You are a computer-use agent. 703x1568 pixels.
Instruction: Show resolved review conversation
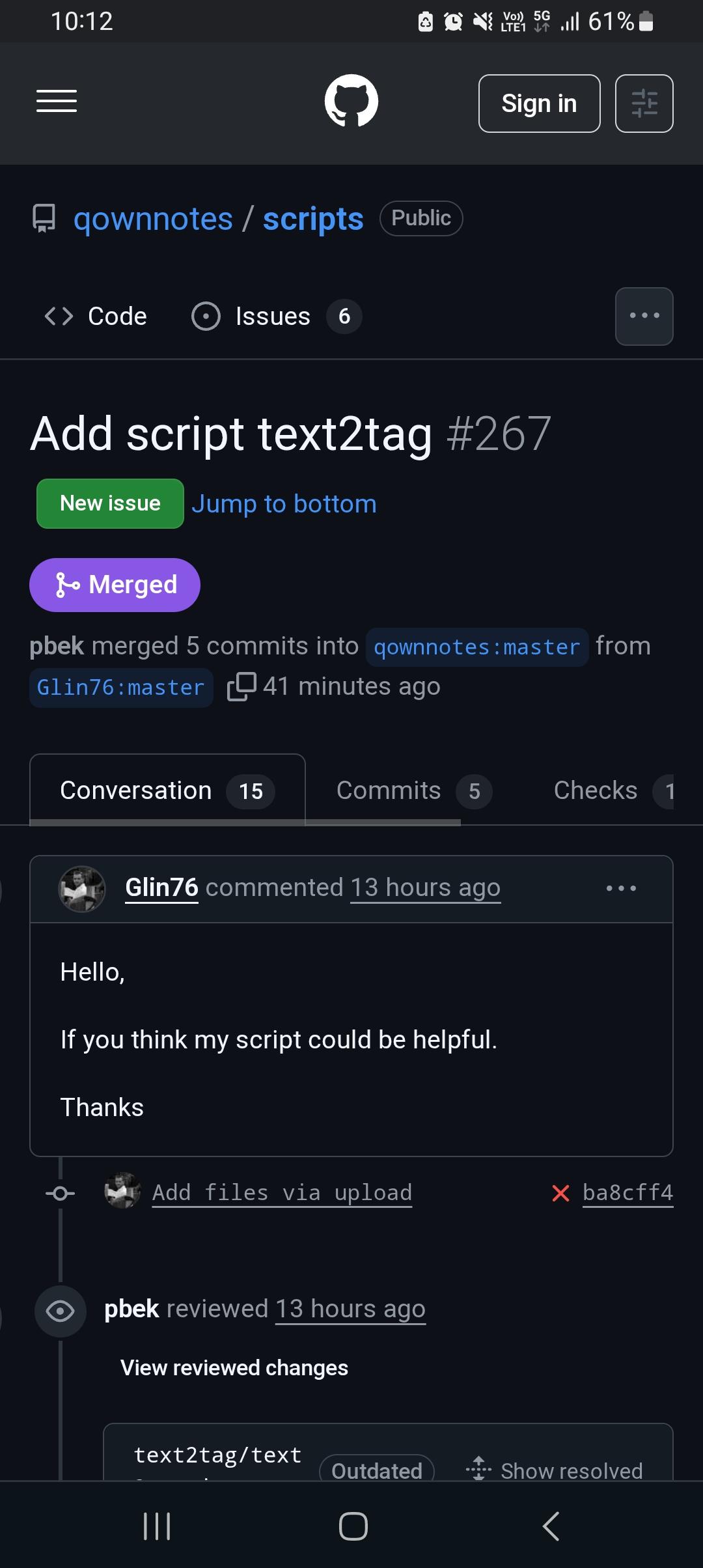click(x=555, y=1470)
